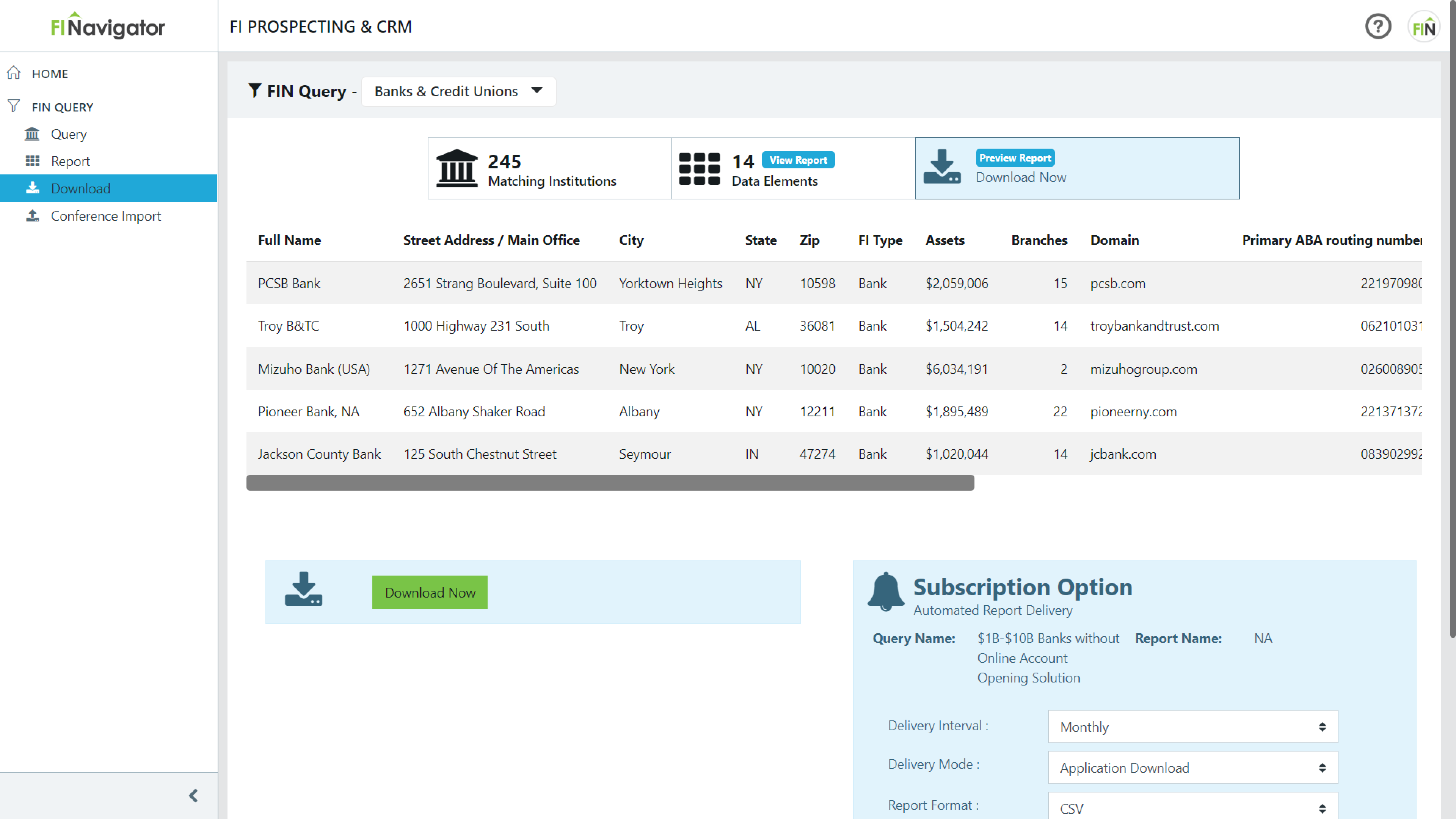Click the Matching Institutions bank icon

pyautogui.click(x=457, y=168)
